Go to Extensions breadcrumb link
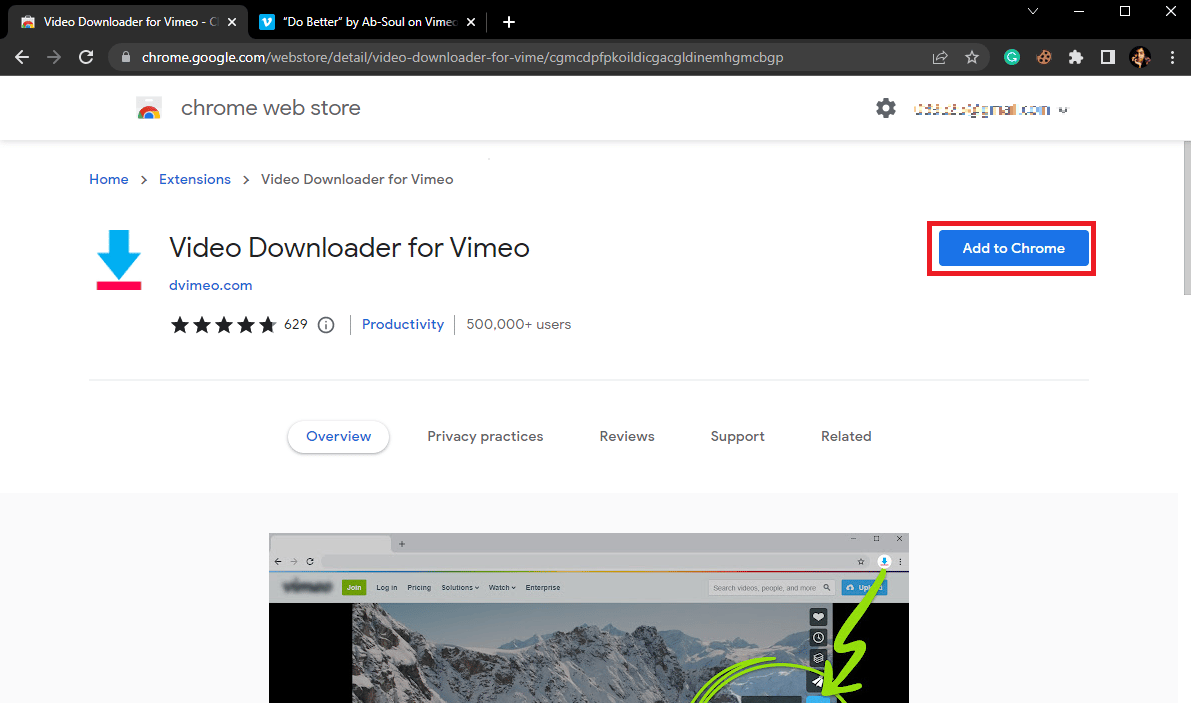 point(194,179)
